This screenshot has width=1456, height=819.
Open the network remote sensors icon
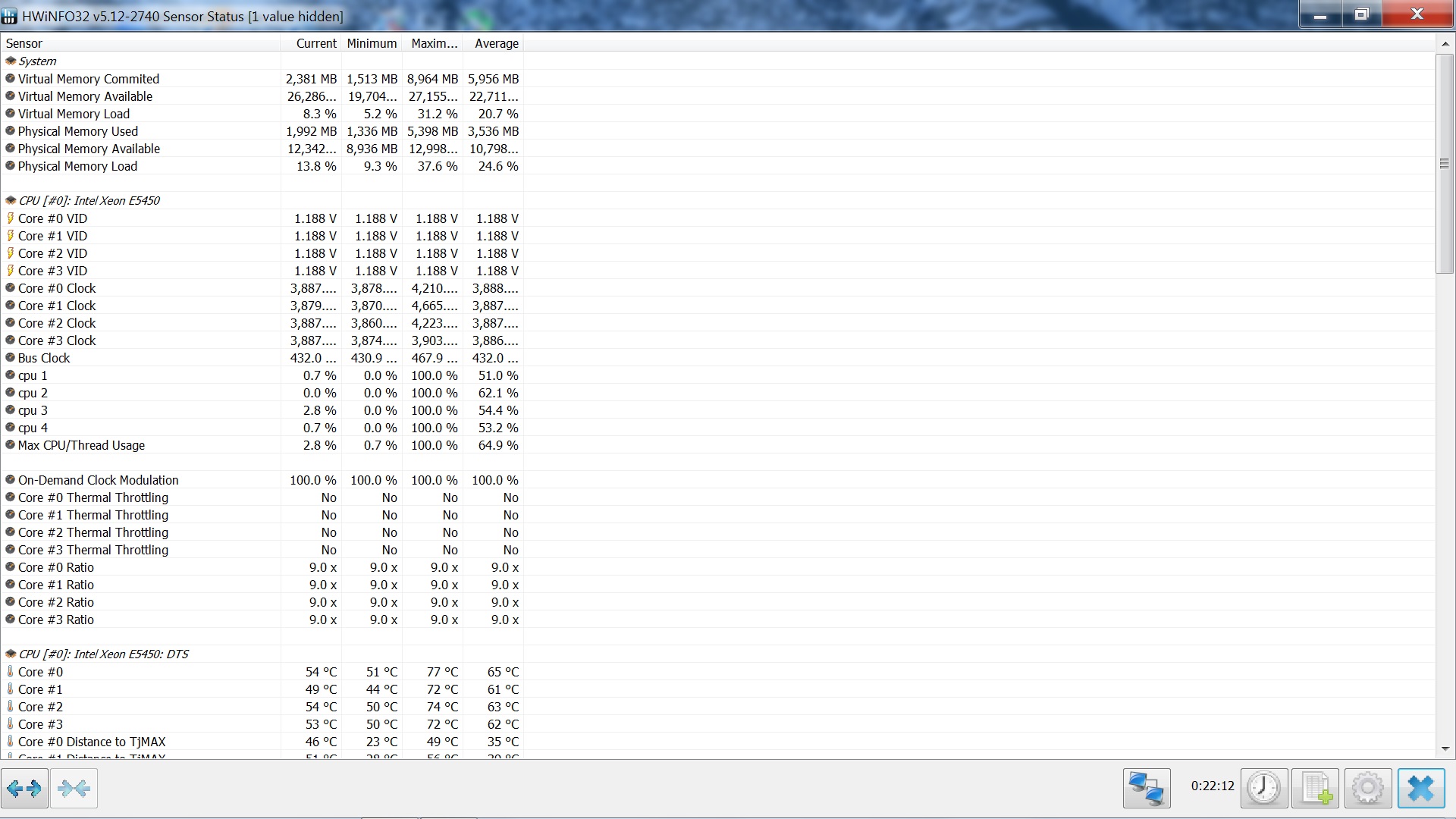point(1146,789)
